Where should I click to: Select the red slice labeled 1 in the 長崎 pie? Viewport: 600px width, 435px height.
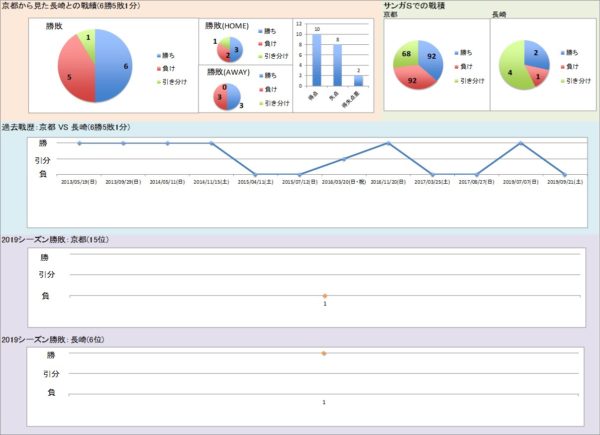[538, 77]
